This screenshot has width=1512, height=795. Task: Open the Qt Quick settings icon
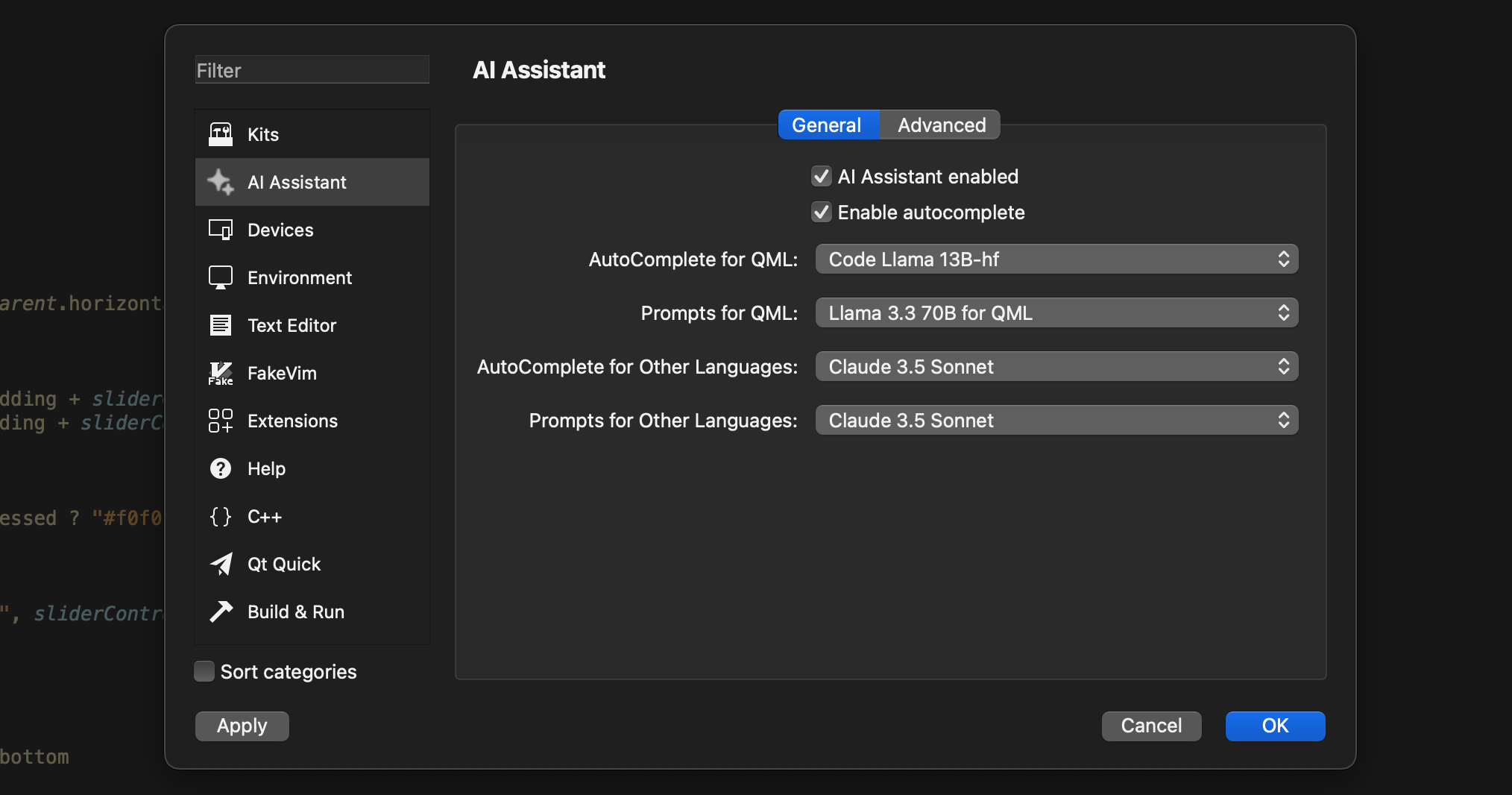(x=221, y=564)
